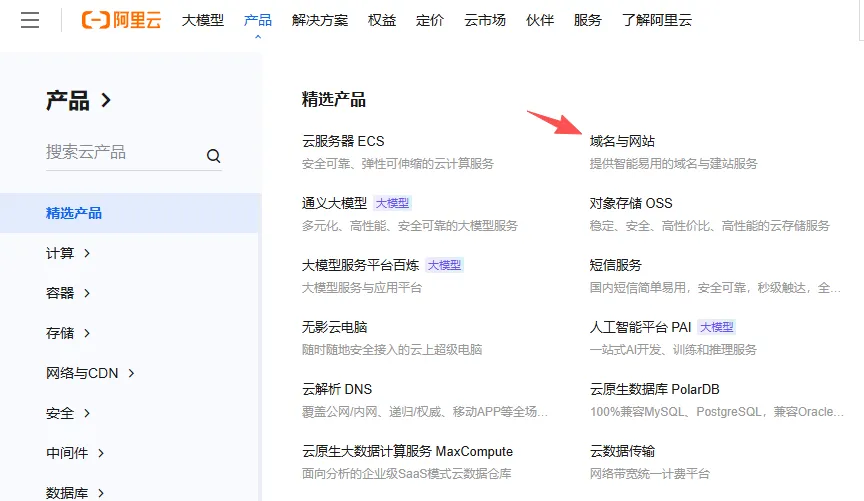This screenshot has width=864, height=501.
Task: Open the hamburger menu icon
Action: pos(30,20)
